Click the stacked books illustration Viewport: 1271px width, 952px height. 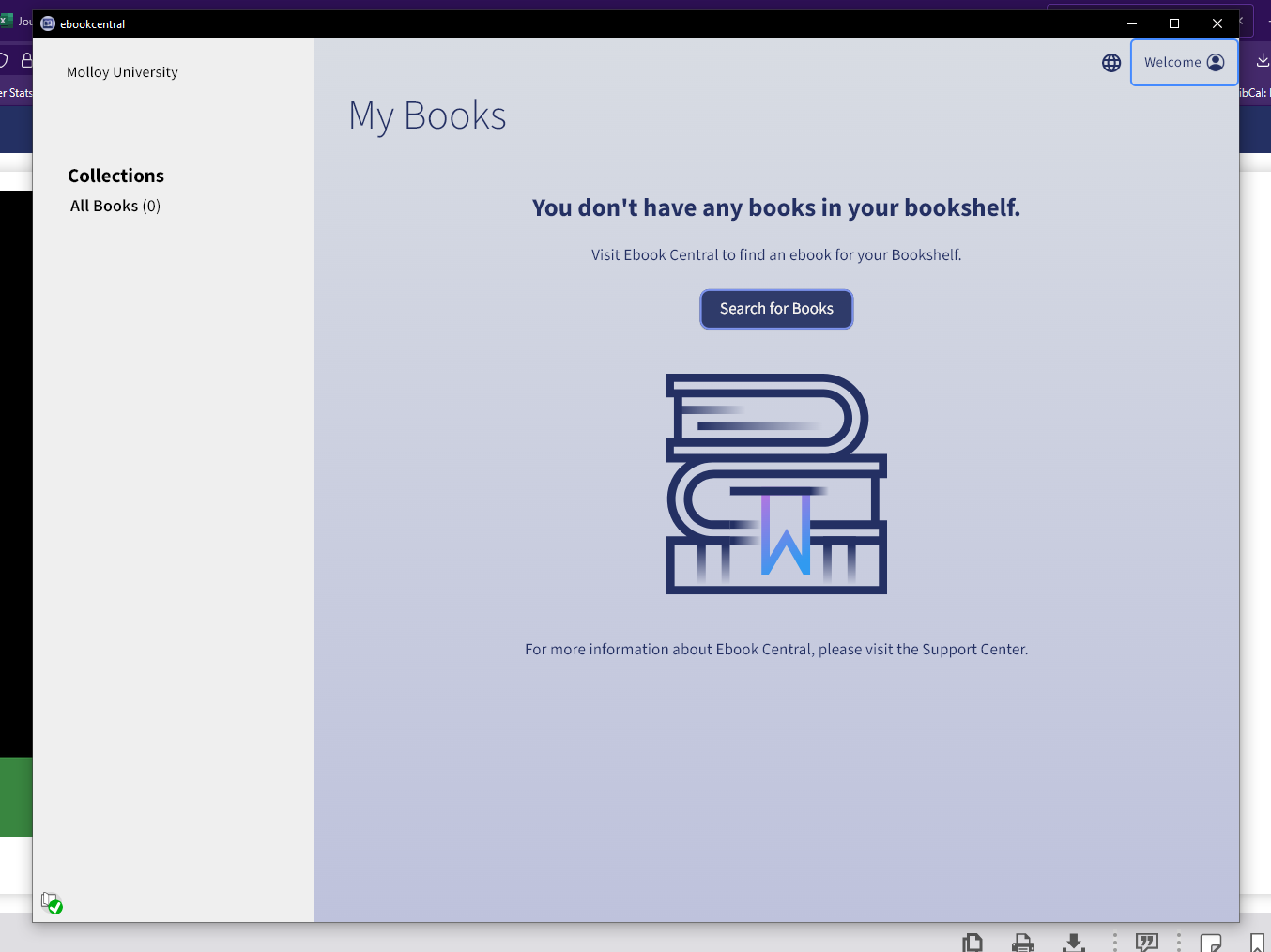point(776,484)
